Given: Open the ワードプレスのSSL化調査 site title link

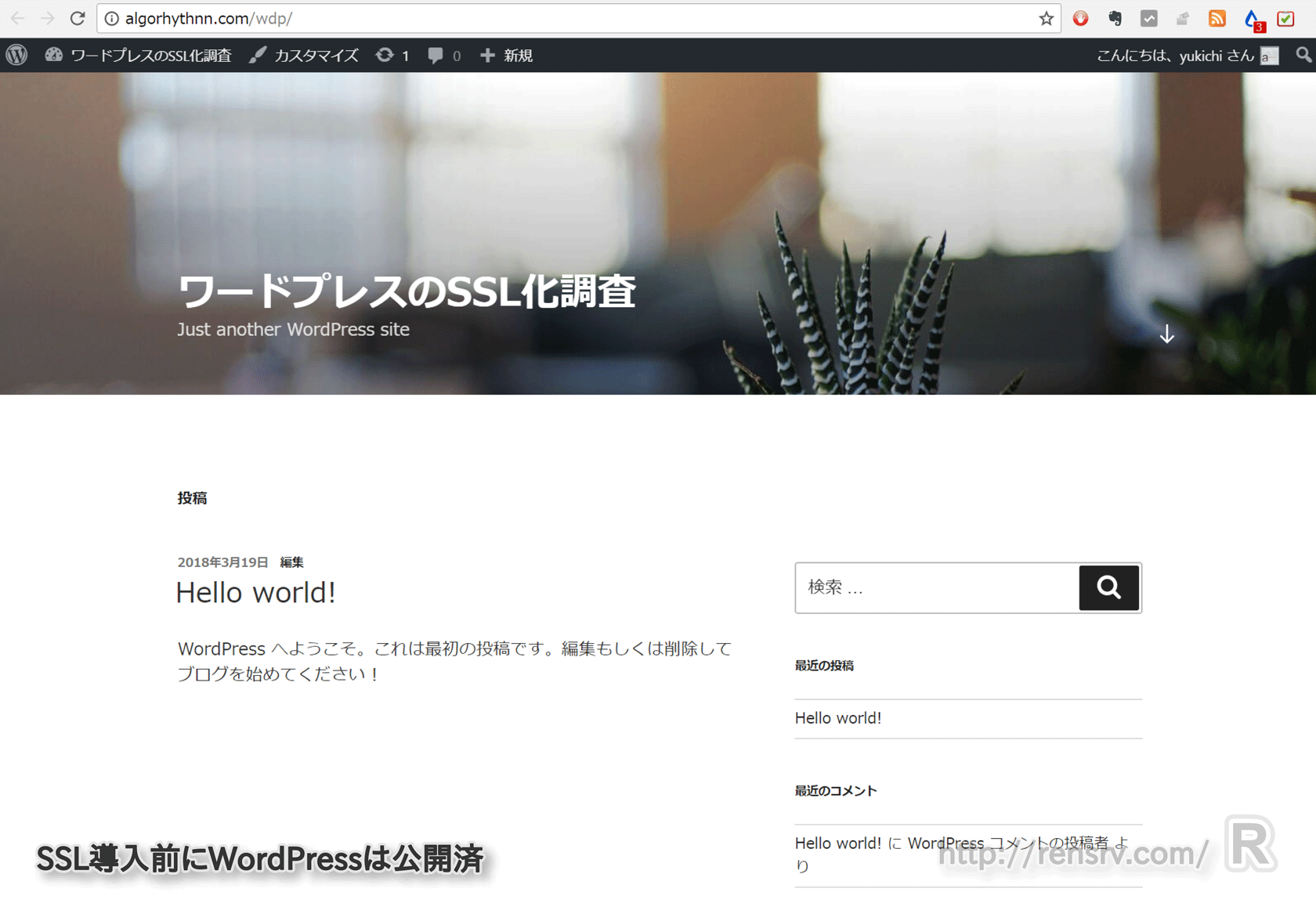Looking at the screenshot, I should pos(407,291).
